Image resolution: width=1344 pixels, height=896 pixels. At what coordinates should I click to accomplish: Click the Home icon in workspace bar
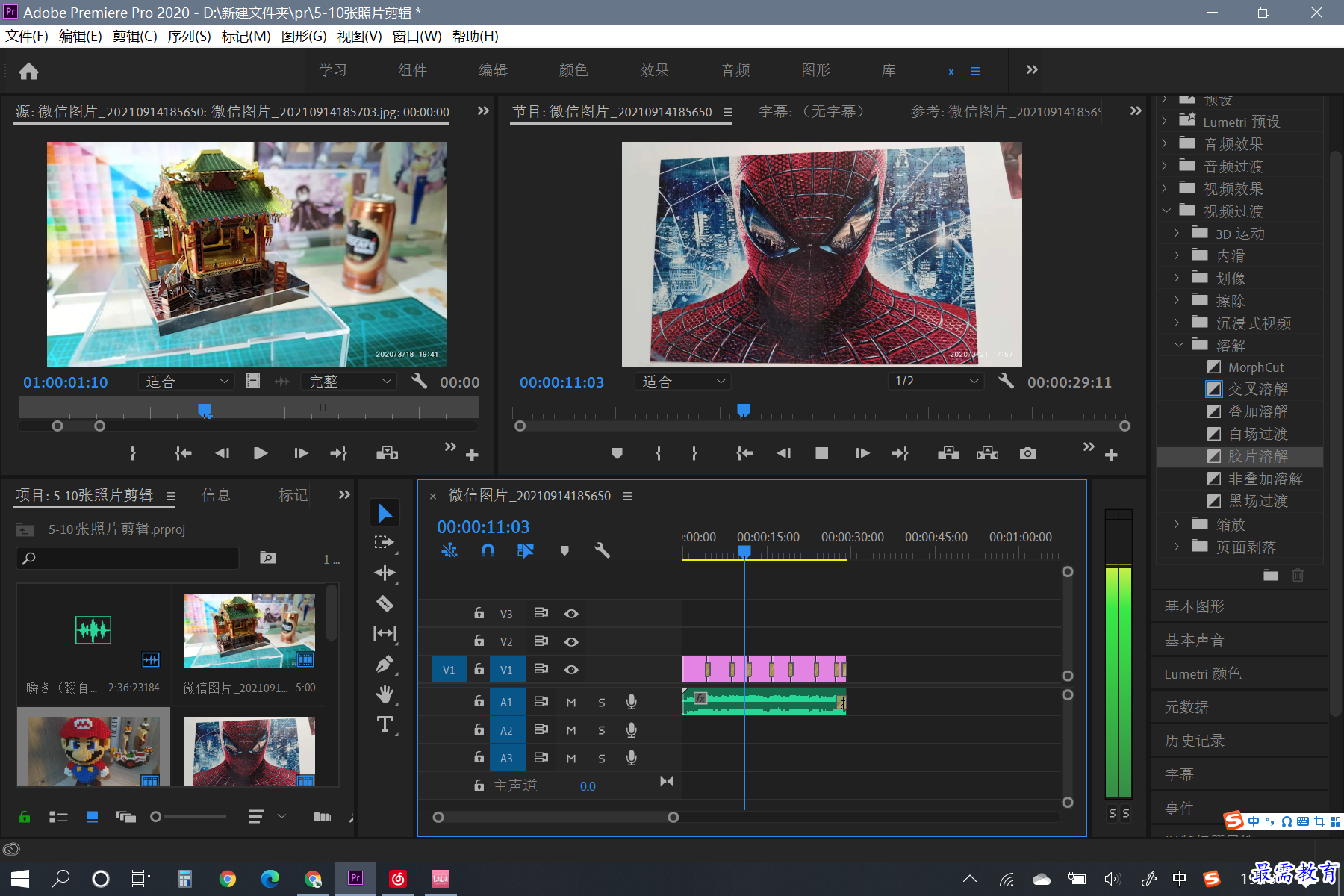pos(28,71)
